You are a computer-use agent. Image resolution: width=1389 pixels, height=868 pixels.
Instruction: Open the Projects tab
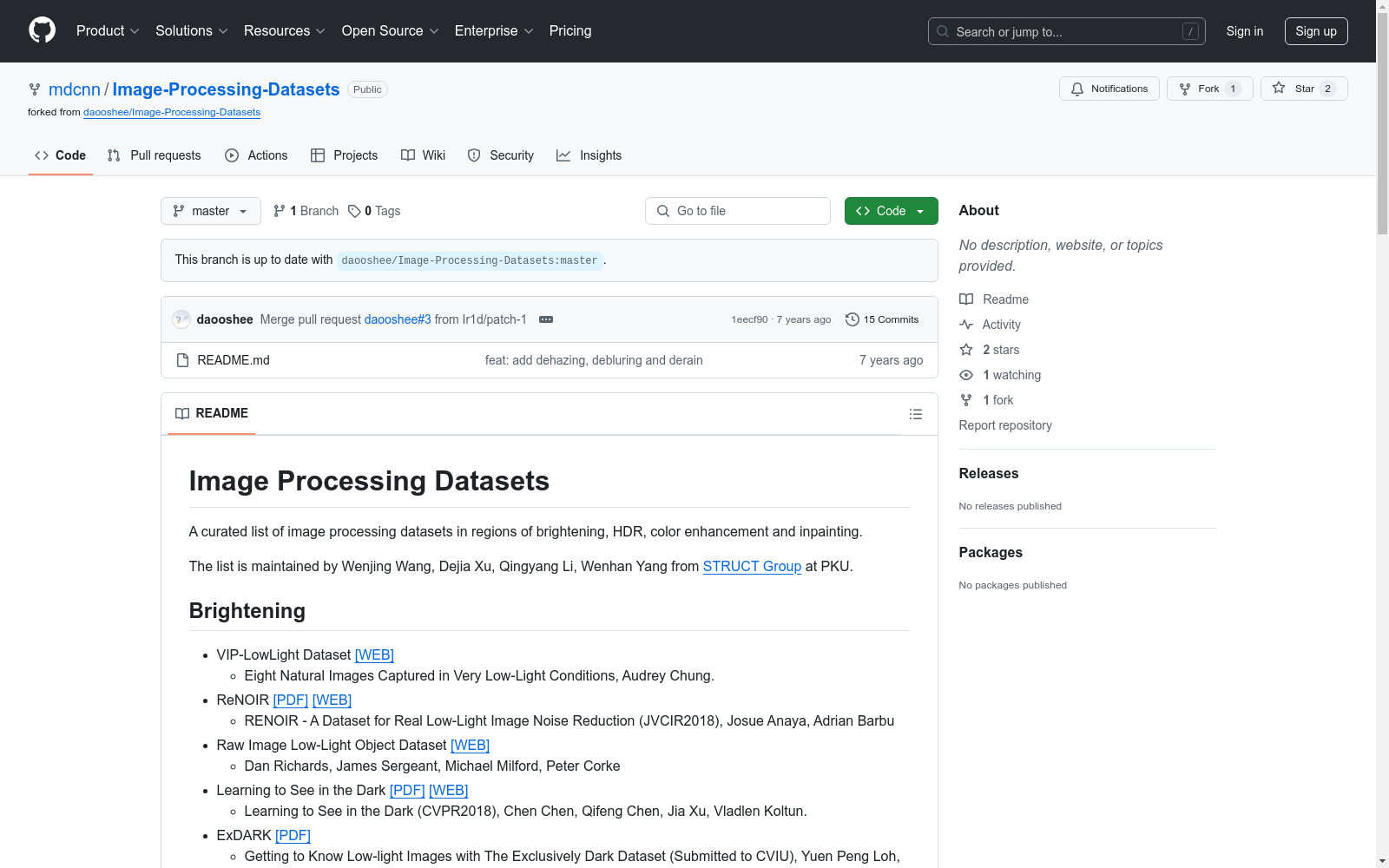coord(345,155)
